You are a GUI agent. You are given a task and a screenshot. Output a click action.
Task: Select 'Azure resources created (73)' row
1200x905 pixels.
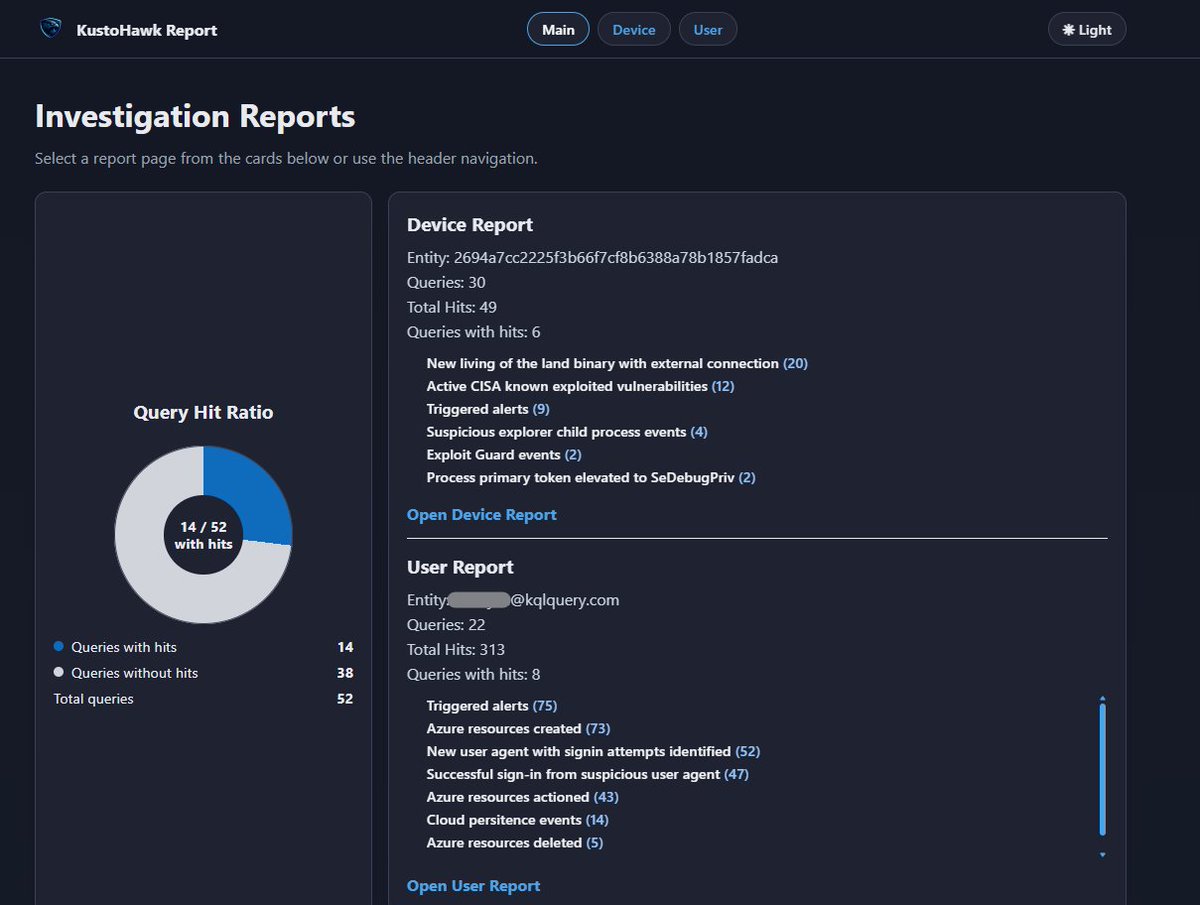pyautogui.click(x=518, y=729)
